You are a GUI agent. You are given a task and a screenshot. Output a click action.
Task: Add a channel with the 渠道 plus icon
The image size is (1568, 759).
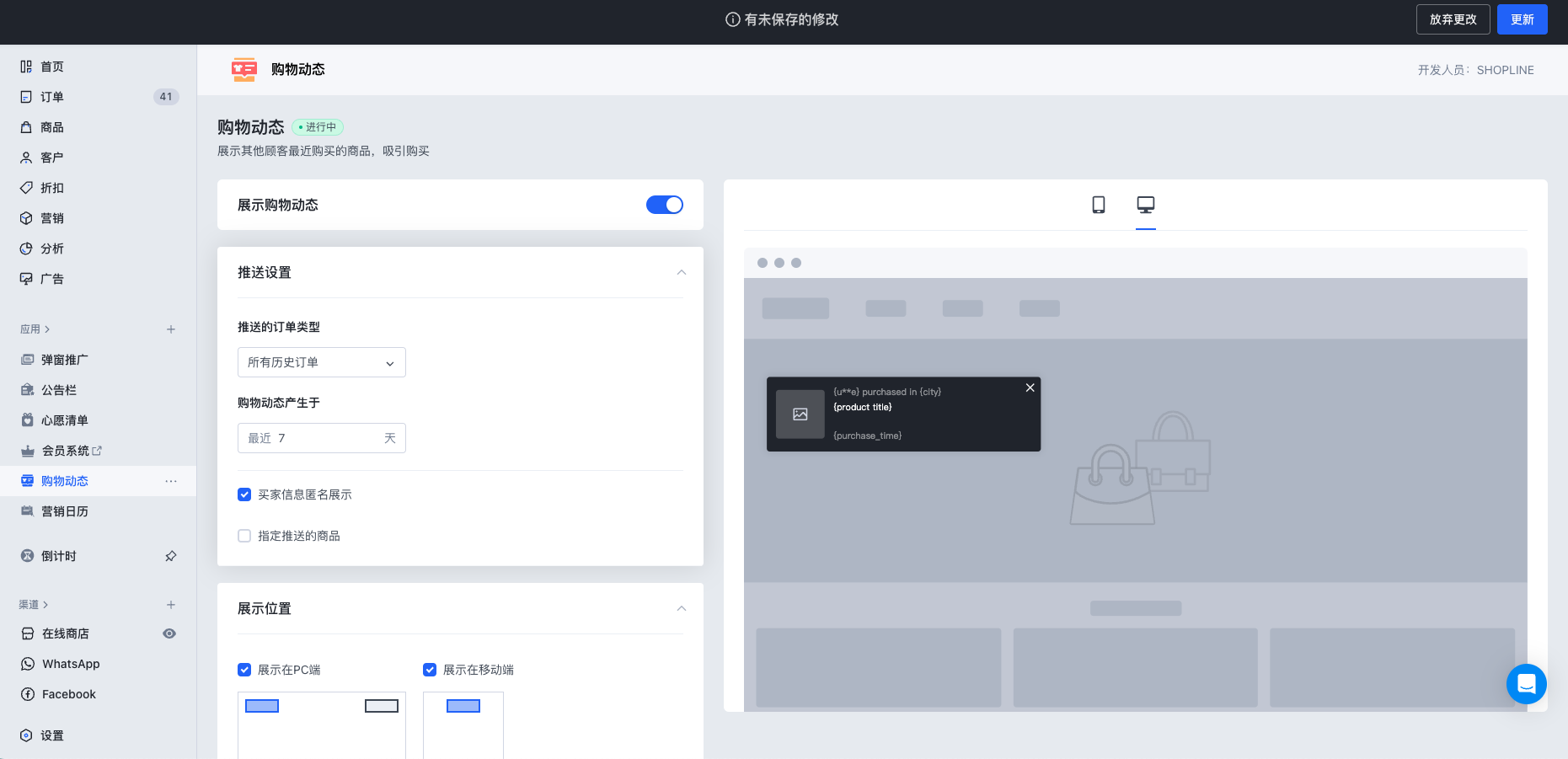[x=171, y=605]
